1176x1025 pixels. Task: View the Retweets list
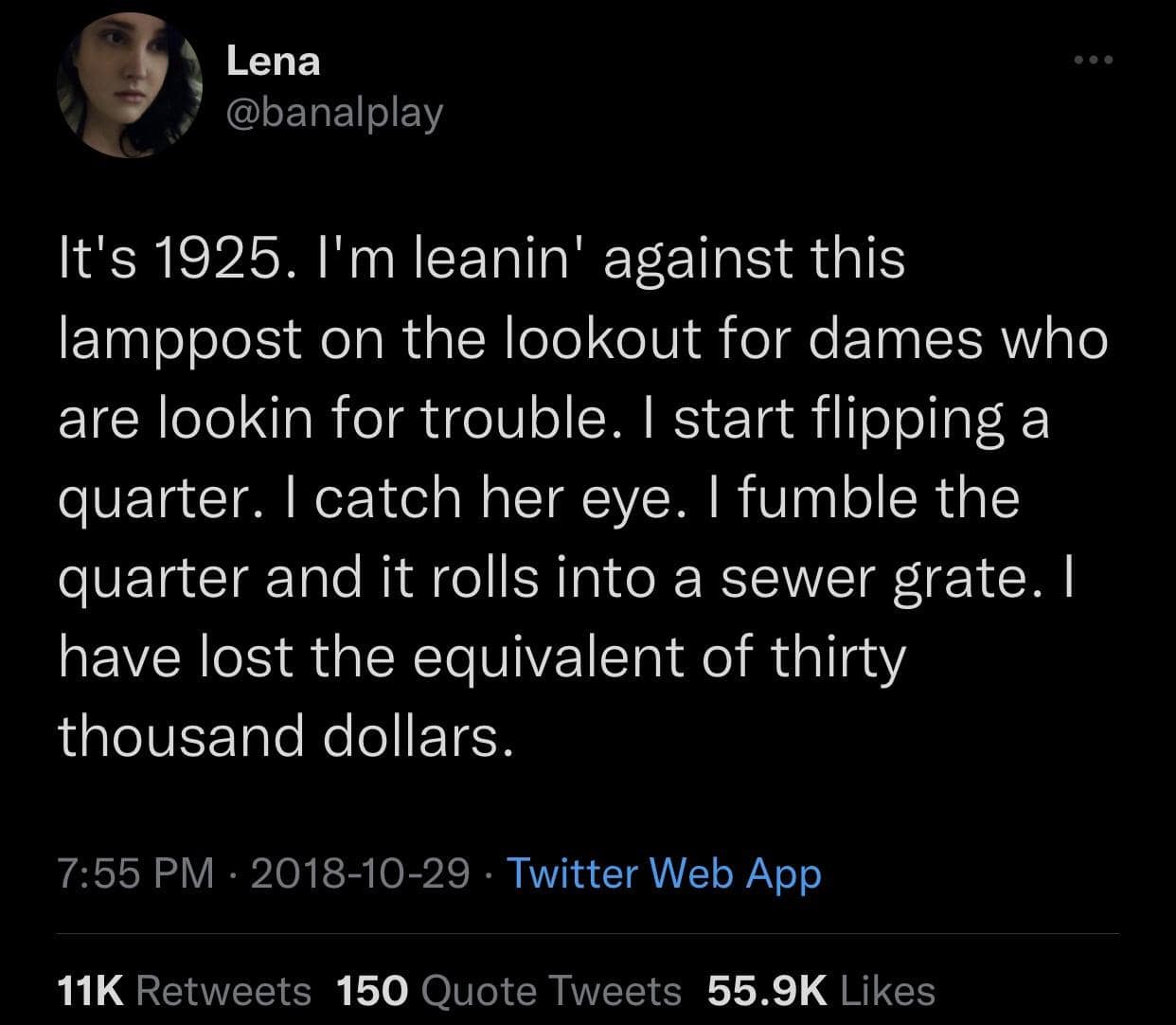[x=223, y=991]
